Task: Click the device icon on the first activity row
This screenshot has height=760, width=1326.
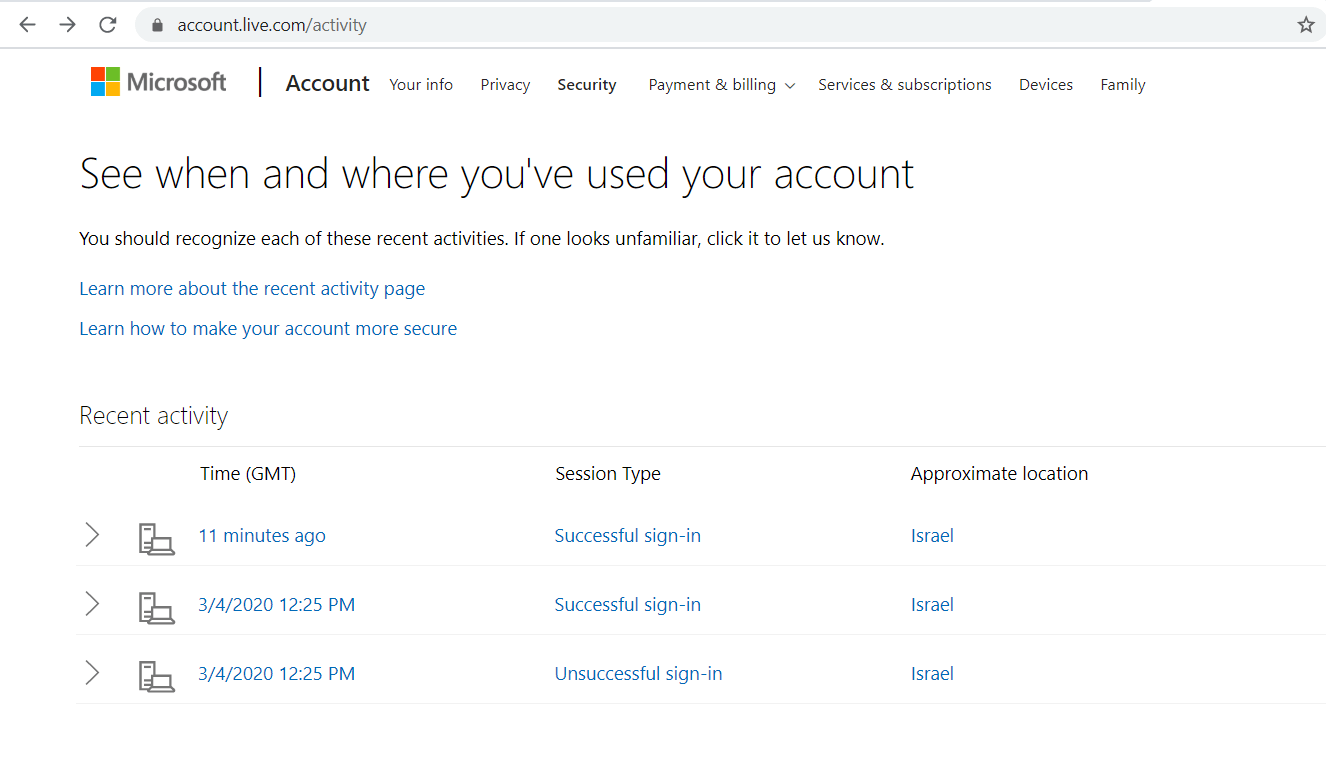Action: click(156, 538)
